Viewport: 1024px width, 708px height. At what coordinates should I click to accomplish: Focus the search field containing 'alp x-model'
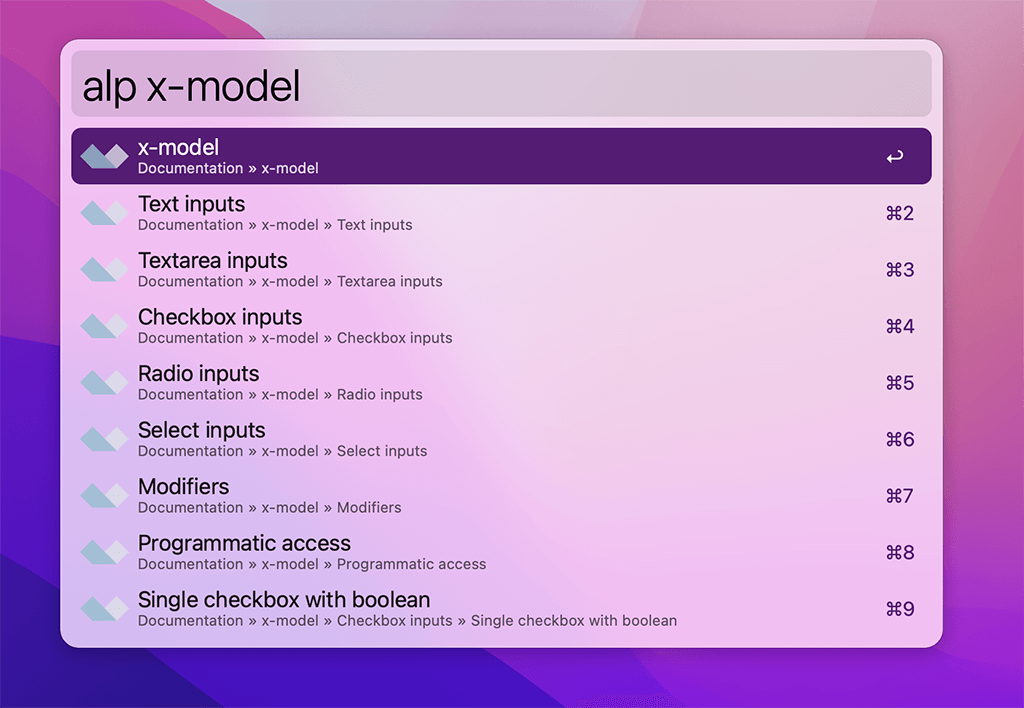coord(500,86)
